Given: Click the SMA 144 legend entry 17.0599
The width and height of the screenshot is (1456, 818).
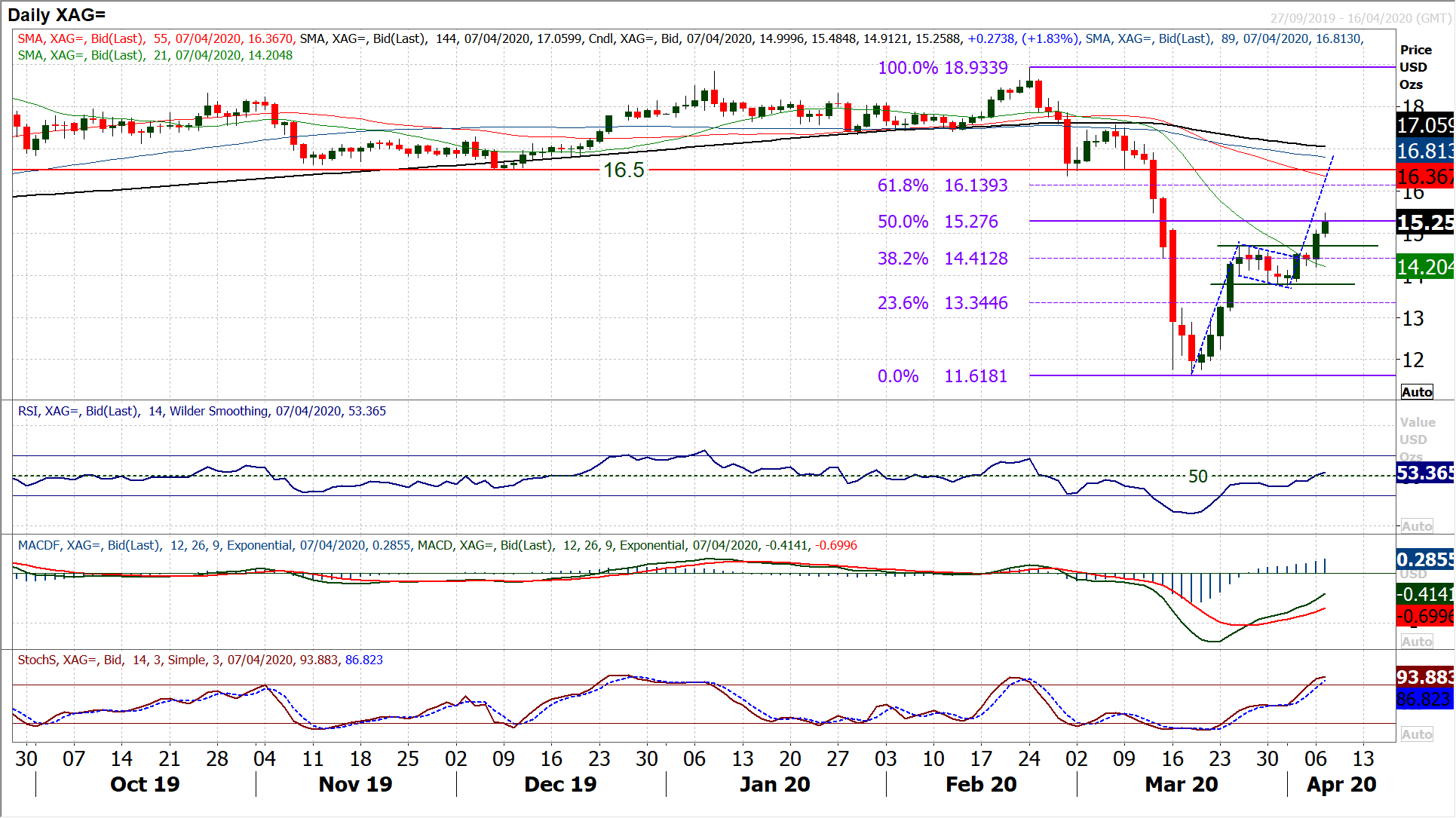Looking at the screenshot, I should [441, 38].
